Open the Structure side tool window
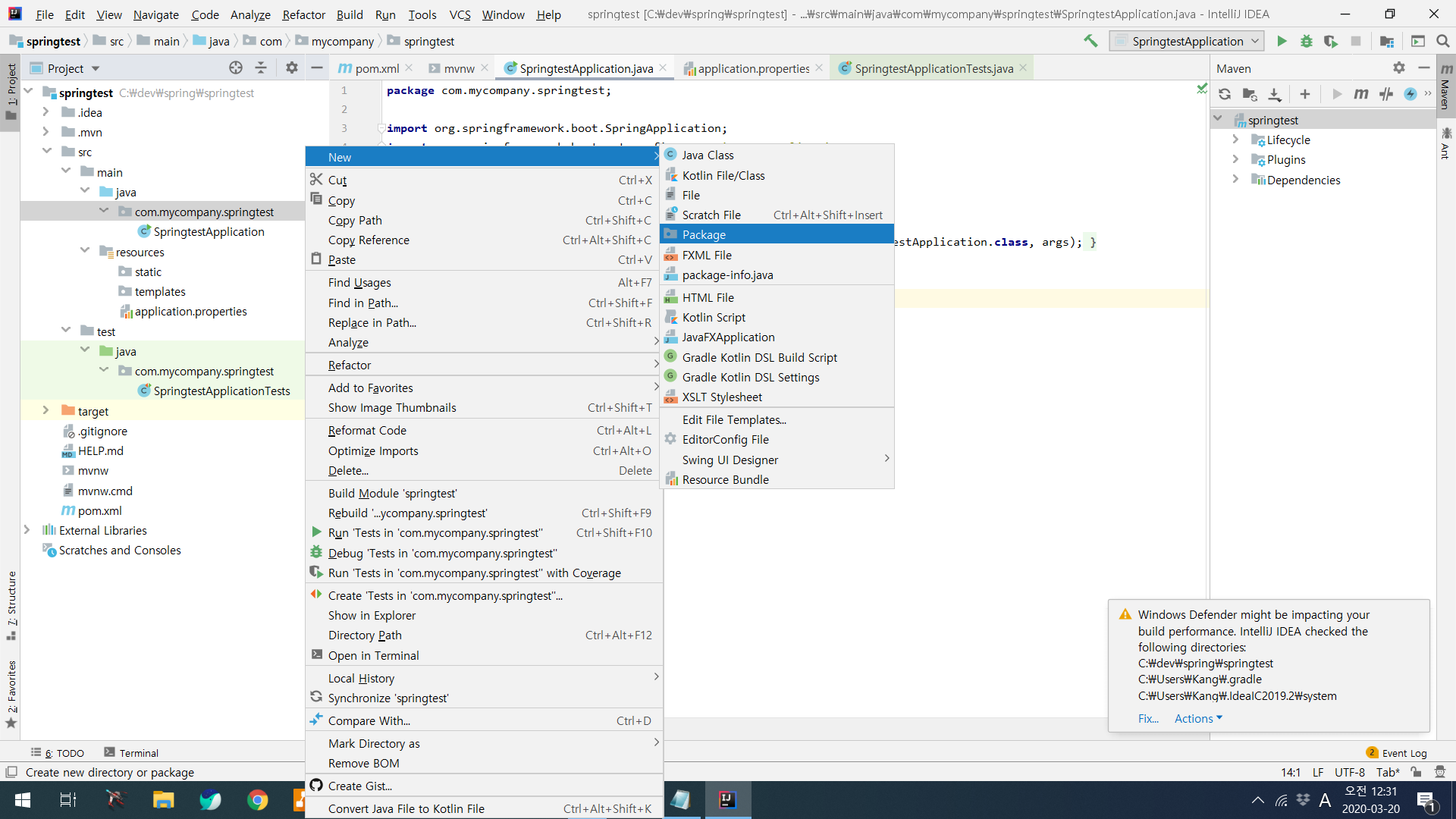The image size is (1456, 819). (x=11, y=605)
